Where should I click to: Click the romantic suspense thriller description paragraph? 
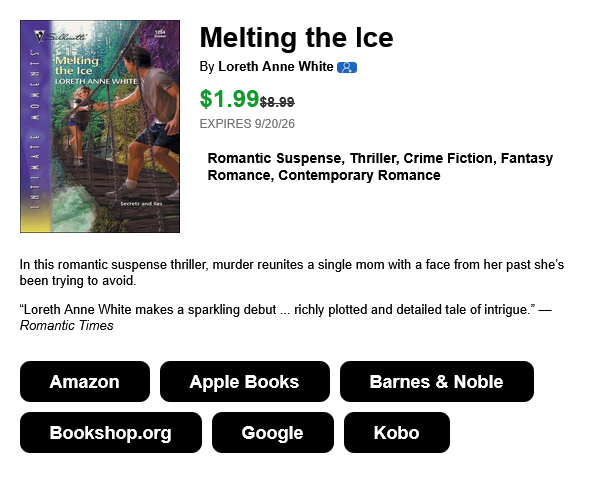coord(292,272)
